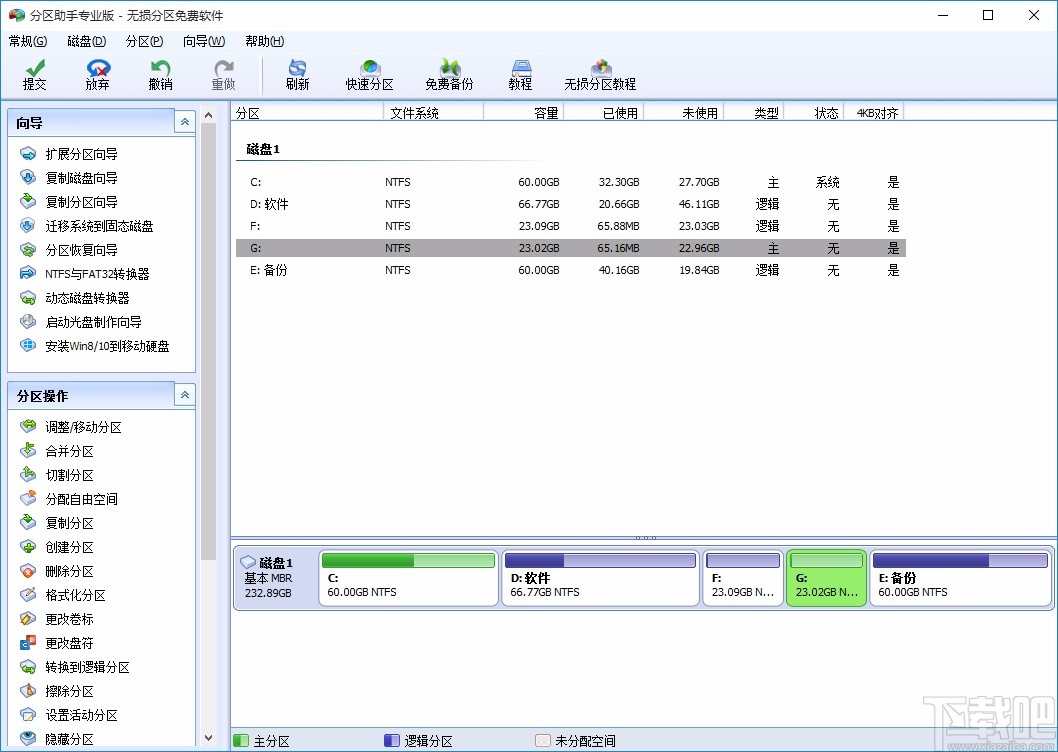The image size is (1058, 752).
Task: Launch 分区恢复向导 wizard
Action: [x=82, y=250]
